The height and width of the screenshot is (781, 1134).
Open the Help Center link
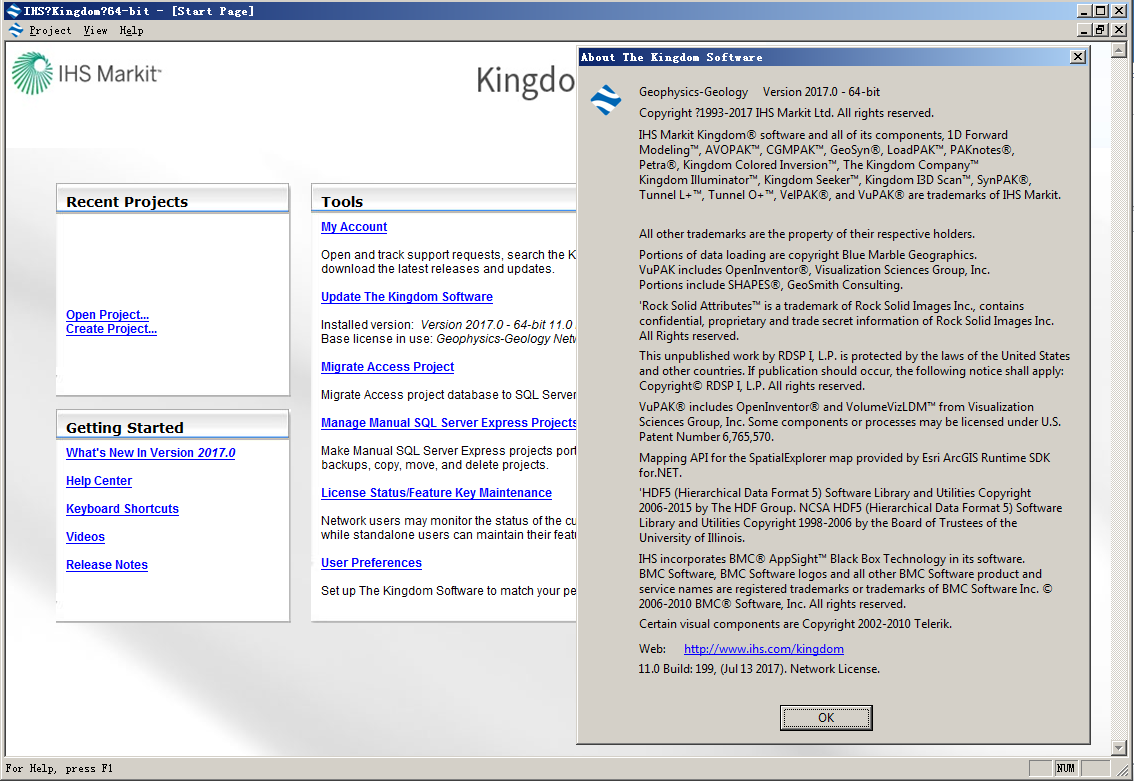99,481
